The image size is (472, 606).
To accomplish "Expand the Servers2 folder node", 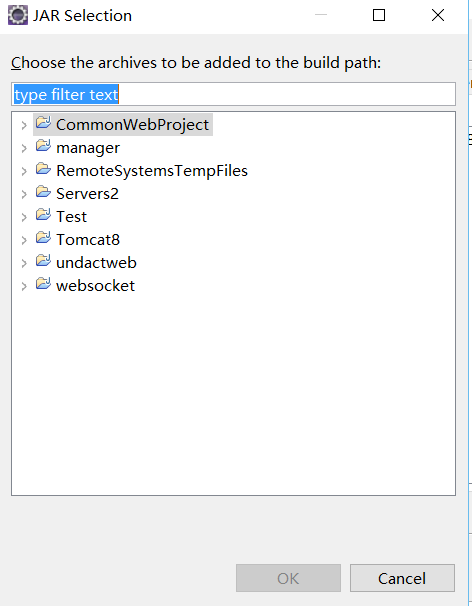I will [x=24, y=194].
